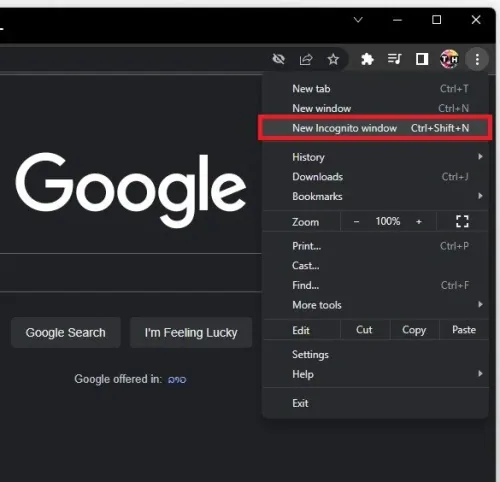Open the Extensions puzzle piece icon
The width and height of the screenshot is (500, 482).
[x=367, y=60]
